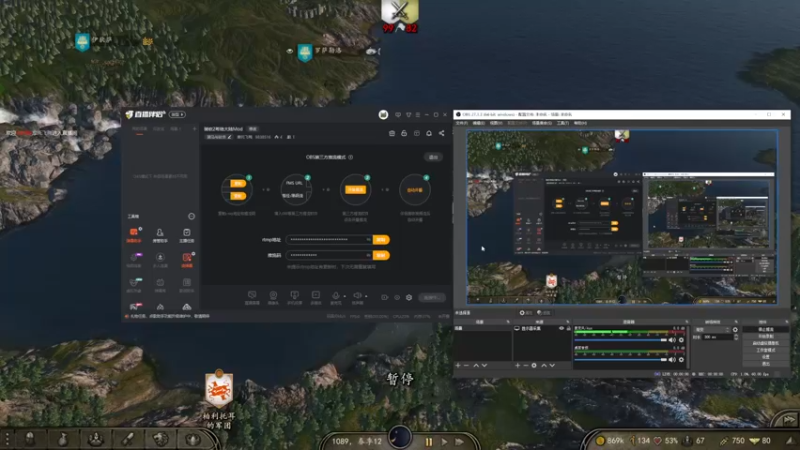
Task: Click the rtmp address masked field
Action: 329,239
